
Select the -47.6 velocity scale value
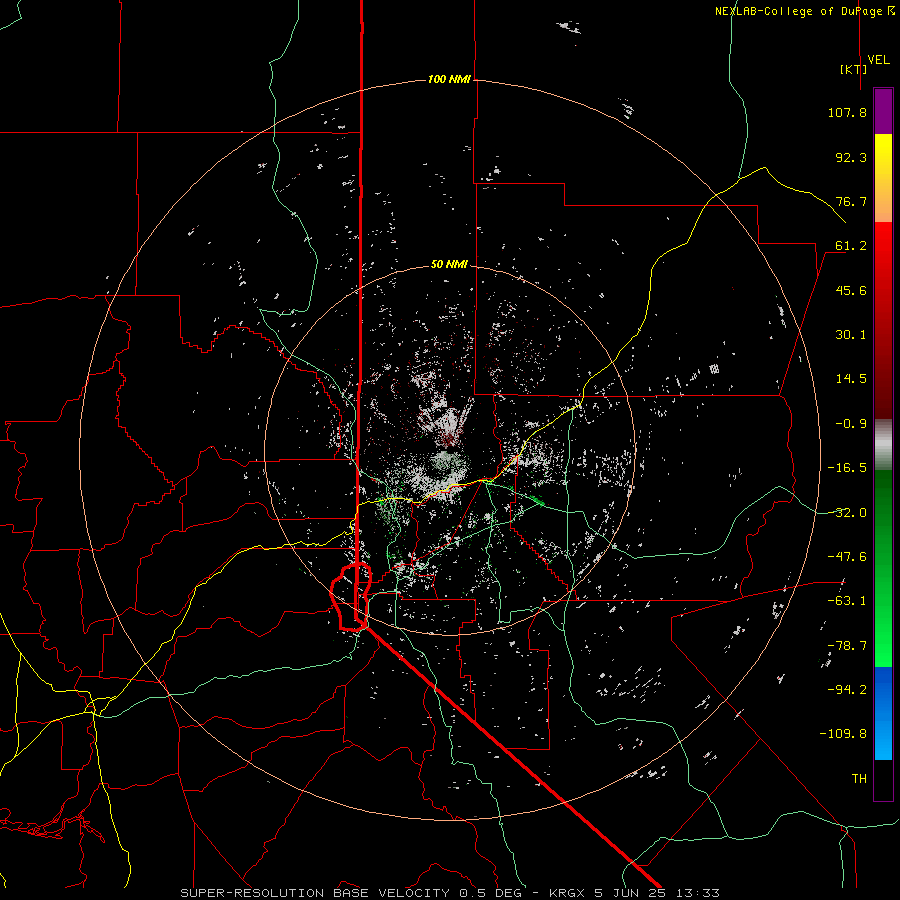tap(847, 557)
